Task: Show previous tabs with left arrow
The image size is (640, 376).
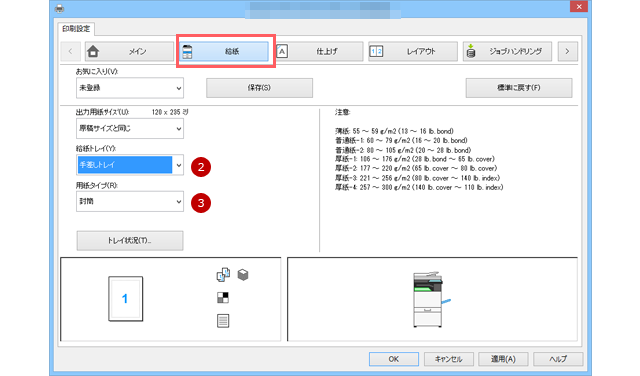Action: [x=71, y=51]
